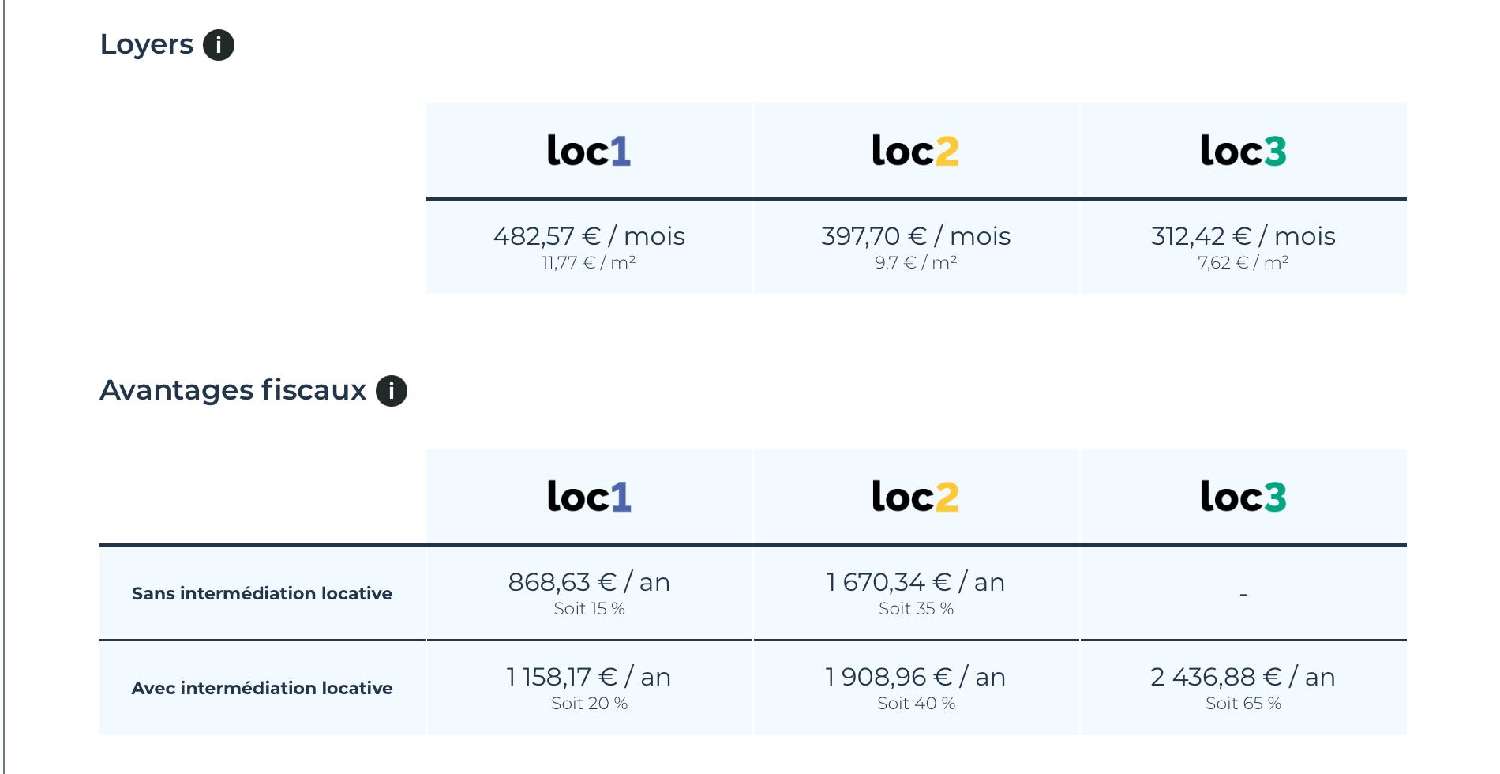This screenshot has width=1500, height=774.
Task: Click the info icon next to Loyers
Action: point(218,46)
